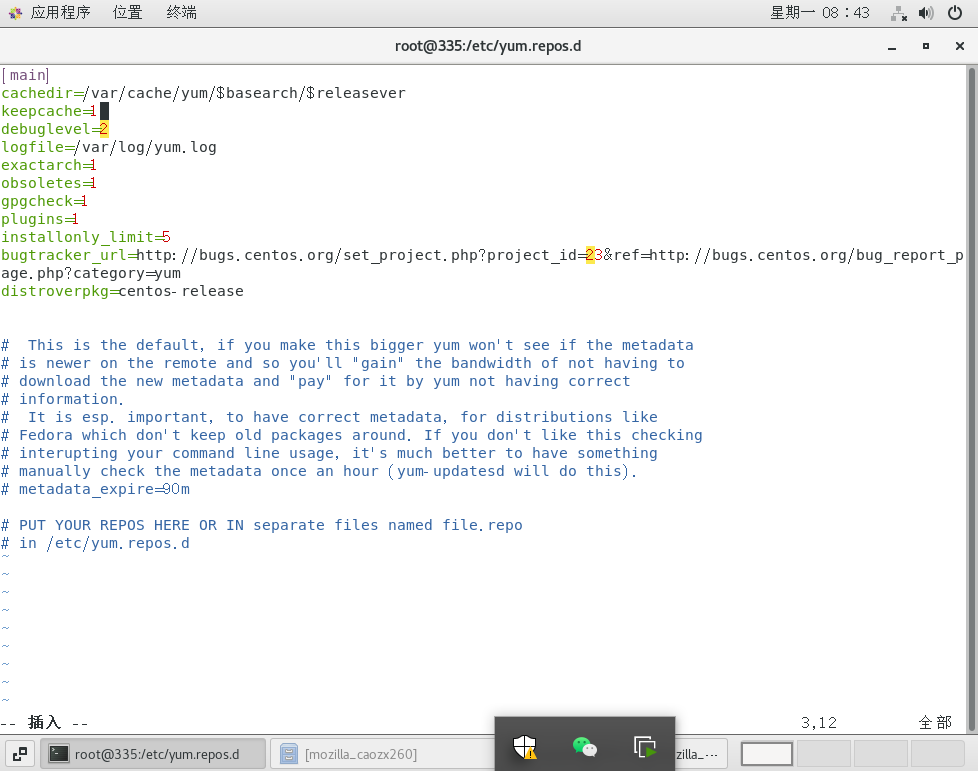Click the 'PUT YOUR REPOS HERE' comment
978x771 pixels.
tap(262, 526)
